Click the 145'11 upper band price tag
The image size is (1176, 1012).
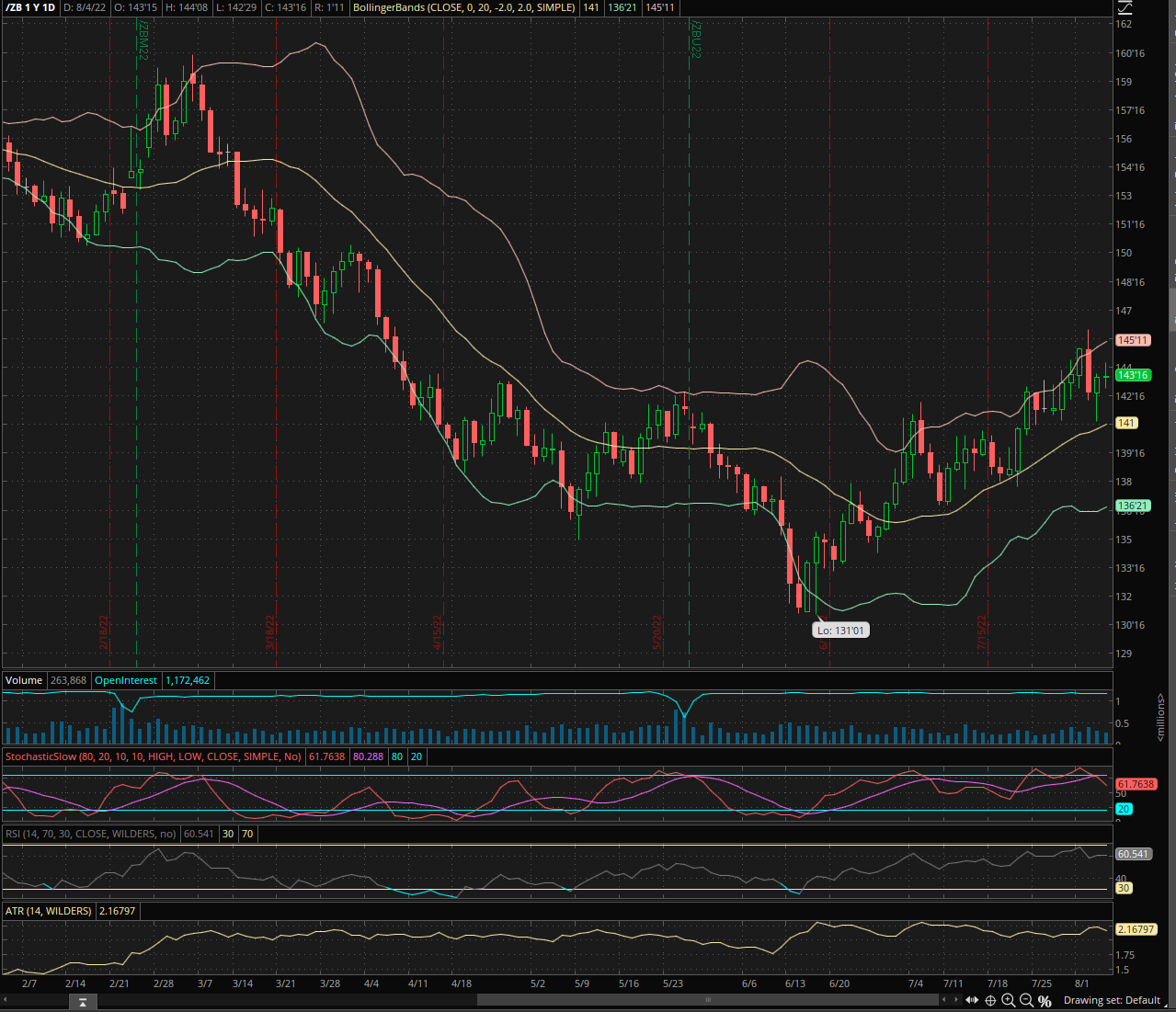pyautogui.click(x=1133, y=340)
